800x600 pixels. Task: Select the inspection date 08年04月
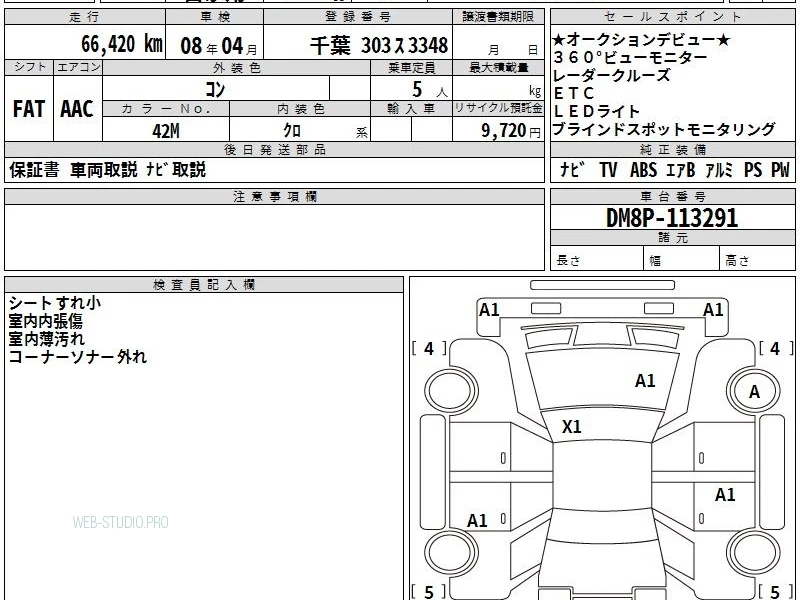(x=219, y=46)
